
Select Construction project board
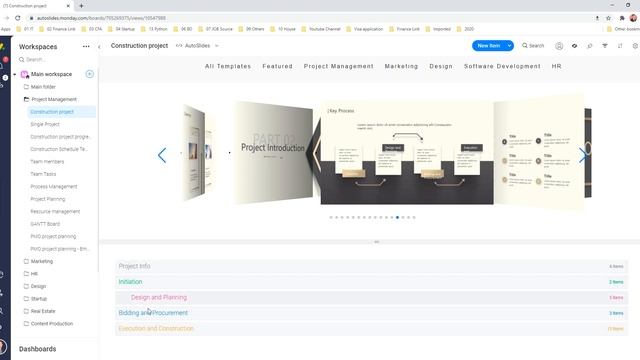[x=61, y=112]
